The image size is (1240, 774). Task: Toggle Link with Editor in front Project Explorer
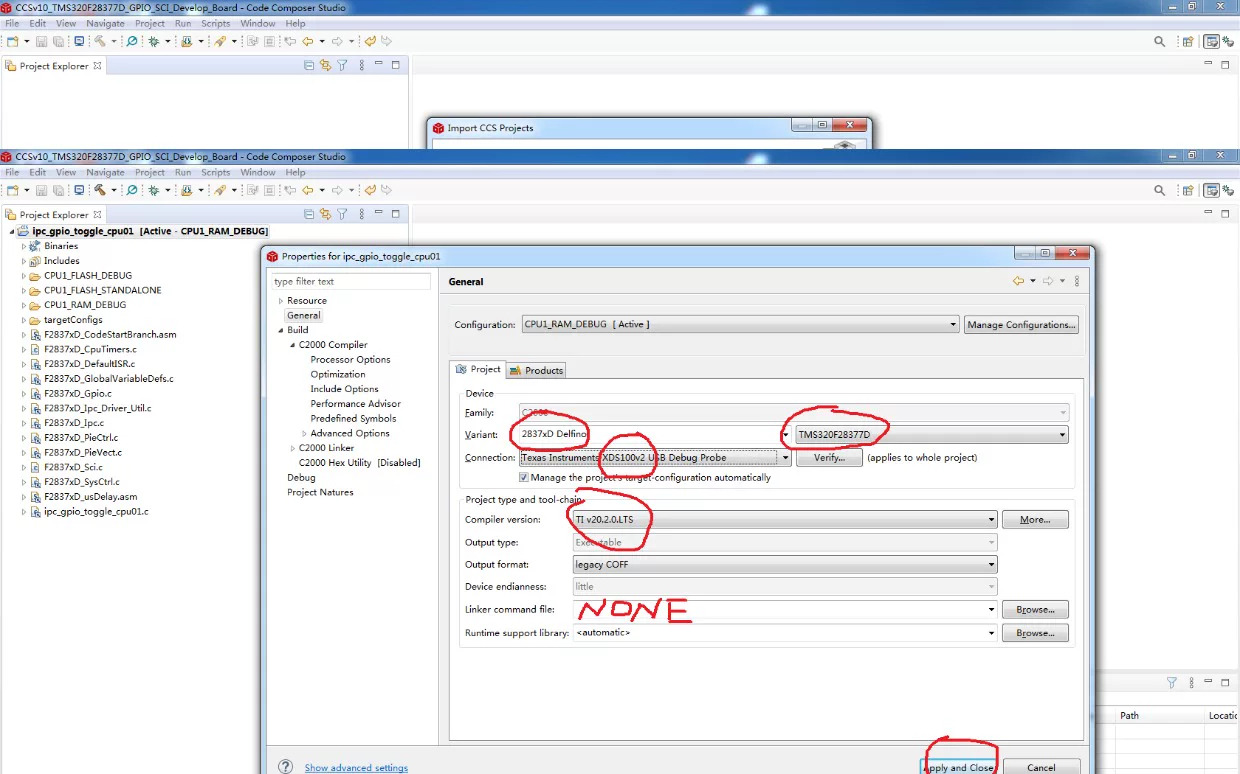[x=325, y=214]
